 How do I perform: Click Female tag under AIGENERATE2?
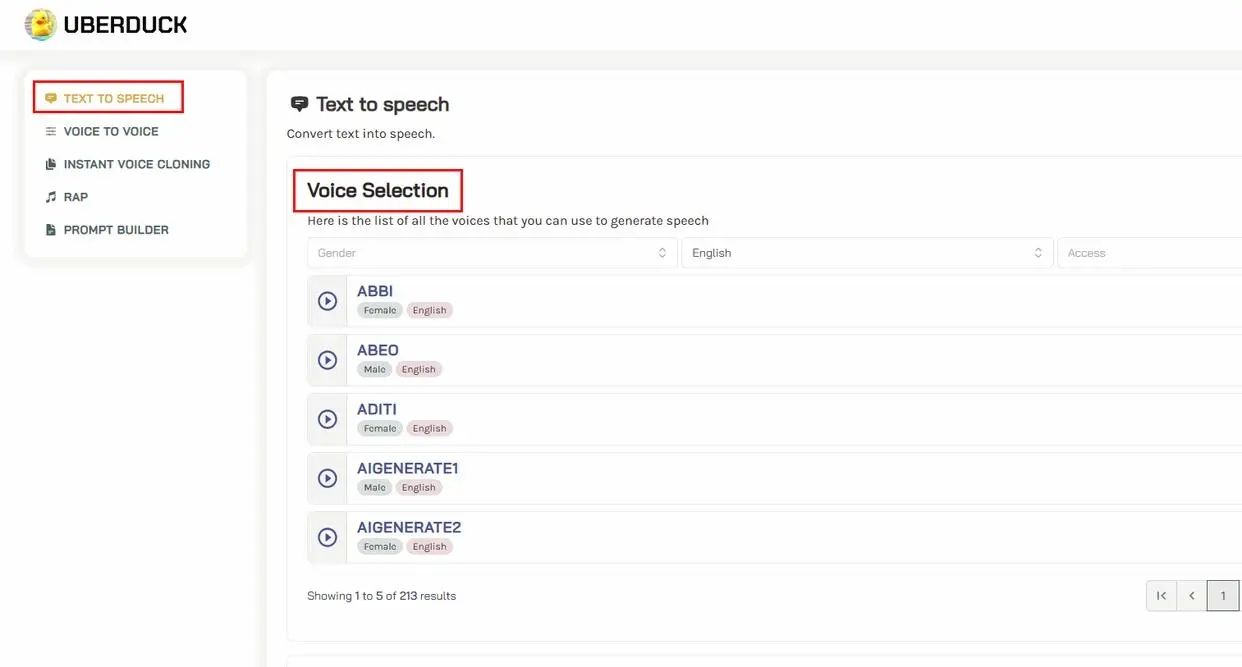click(x=380, y=546)
